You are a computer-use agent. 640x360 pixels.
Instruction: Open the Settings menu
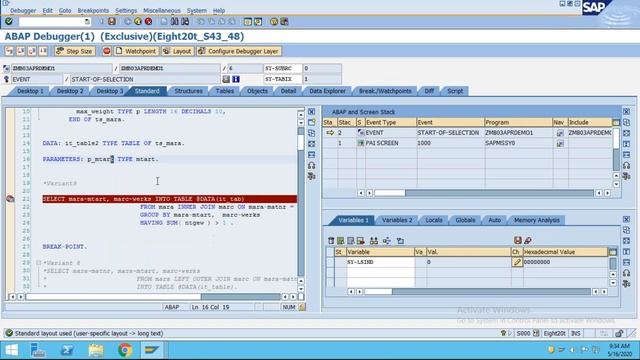[126, 11]
